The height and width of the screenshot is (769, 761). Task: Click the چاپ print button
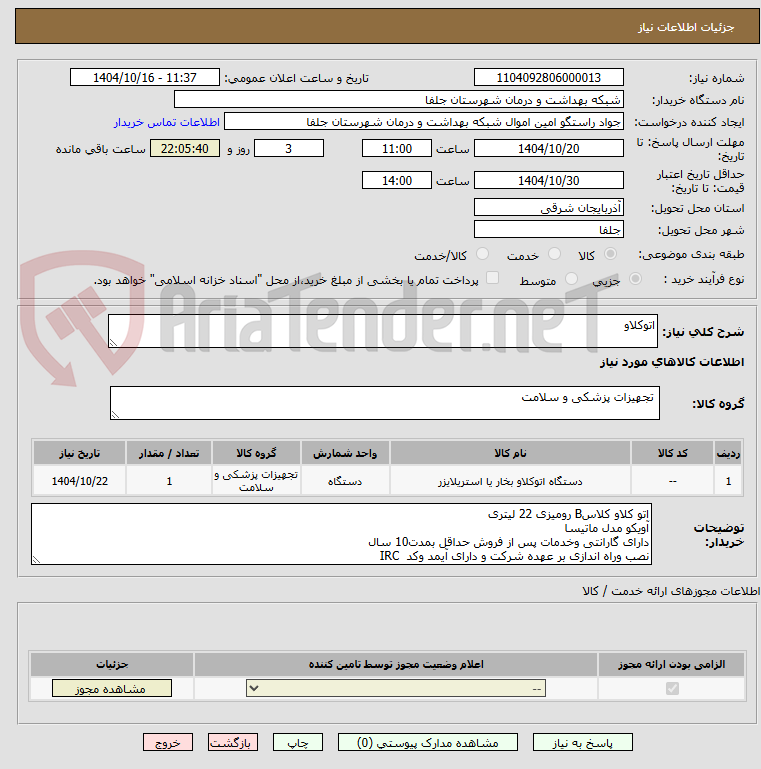coord(298,743)
